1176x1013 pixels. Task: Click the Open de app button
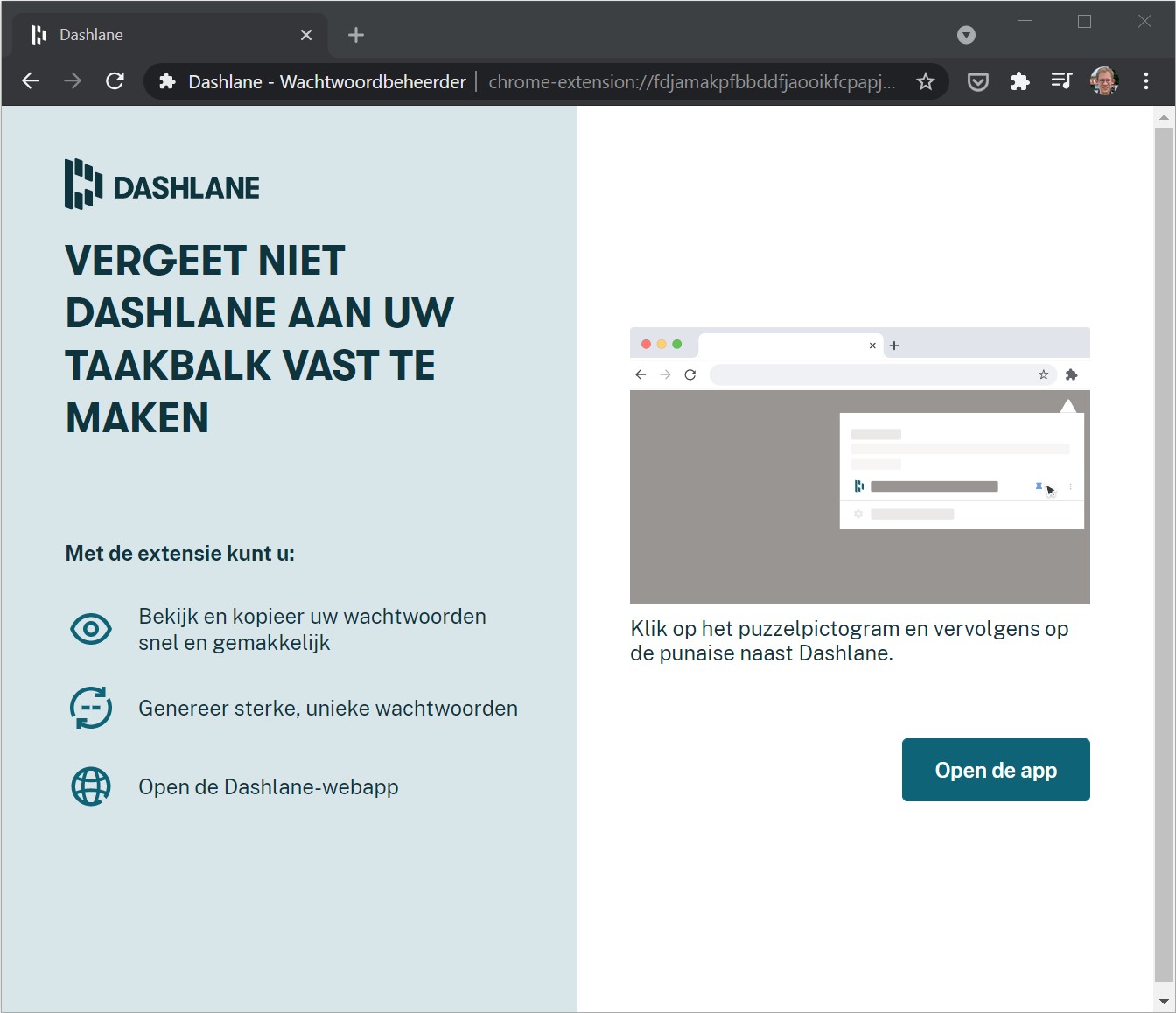(996, 770)
